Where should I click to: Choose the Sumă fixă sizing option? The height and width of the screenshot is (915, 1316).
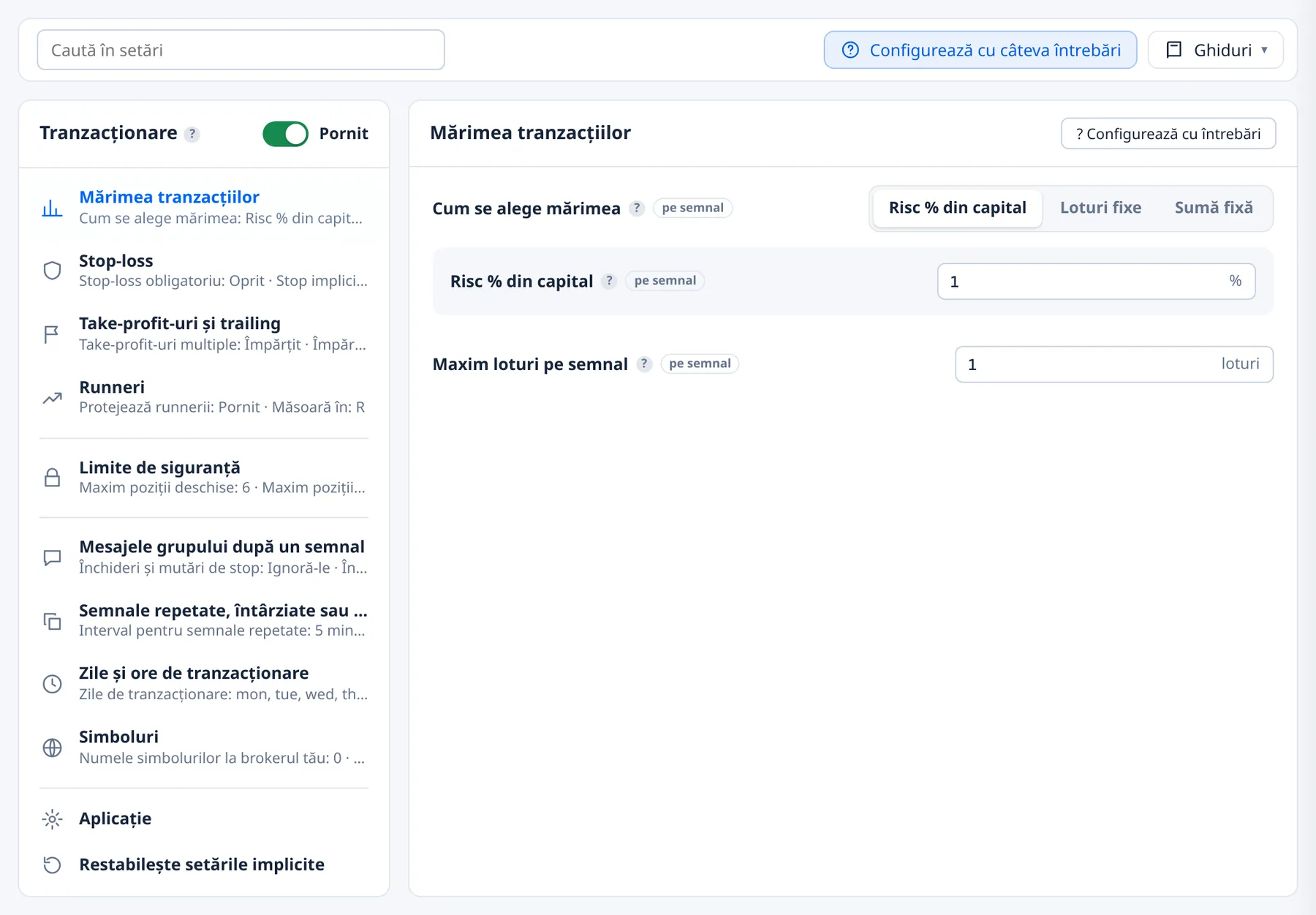pos(1214,208)
